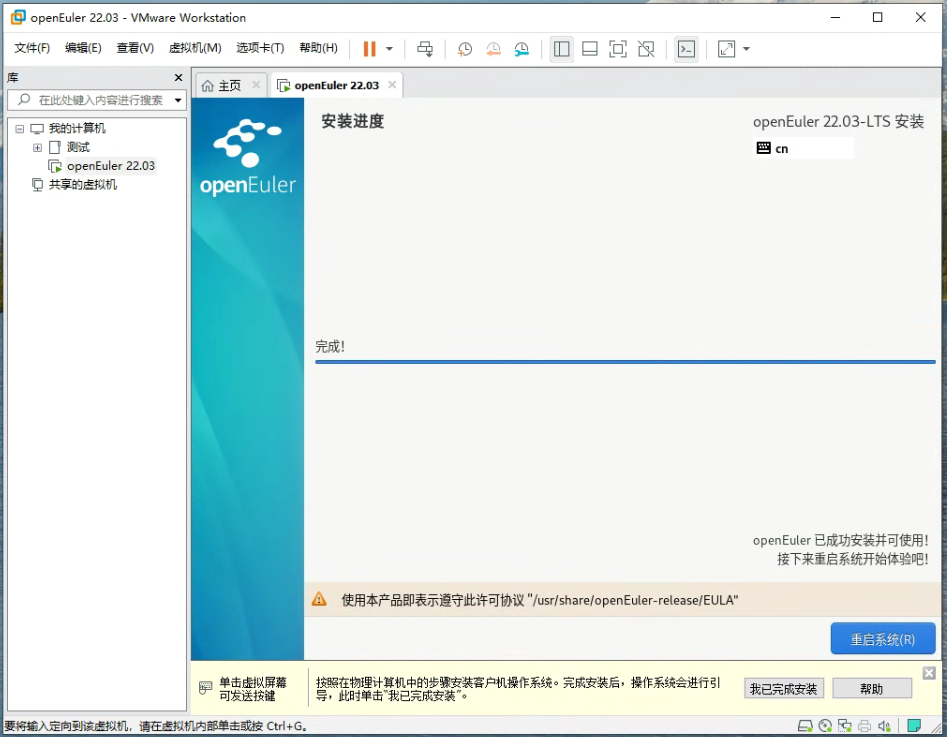Open the 选项卡(T) menu
This screenshot has width=947, height=737.
(260, 48)
